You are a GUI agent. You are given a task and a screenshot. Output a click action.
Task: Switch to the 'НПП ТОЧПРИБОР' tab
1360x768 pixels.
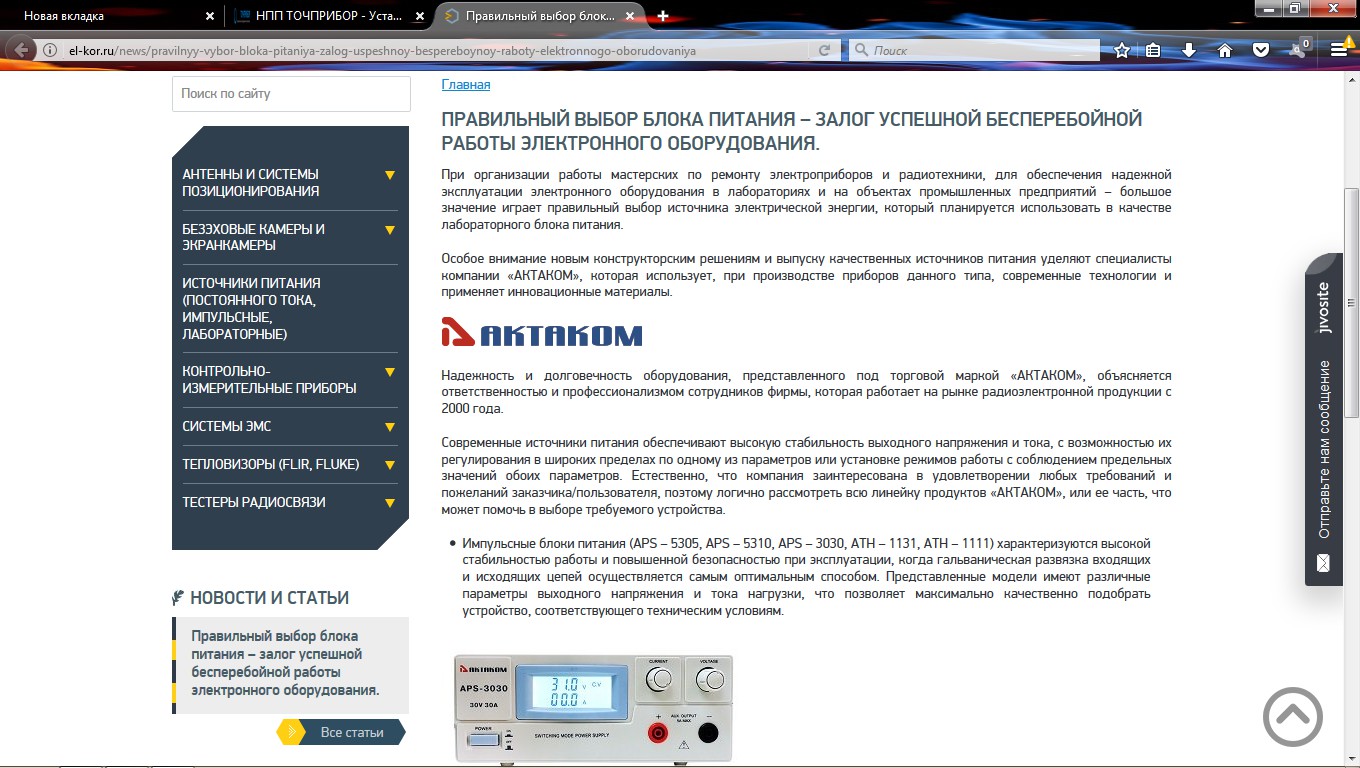[330, 16]
